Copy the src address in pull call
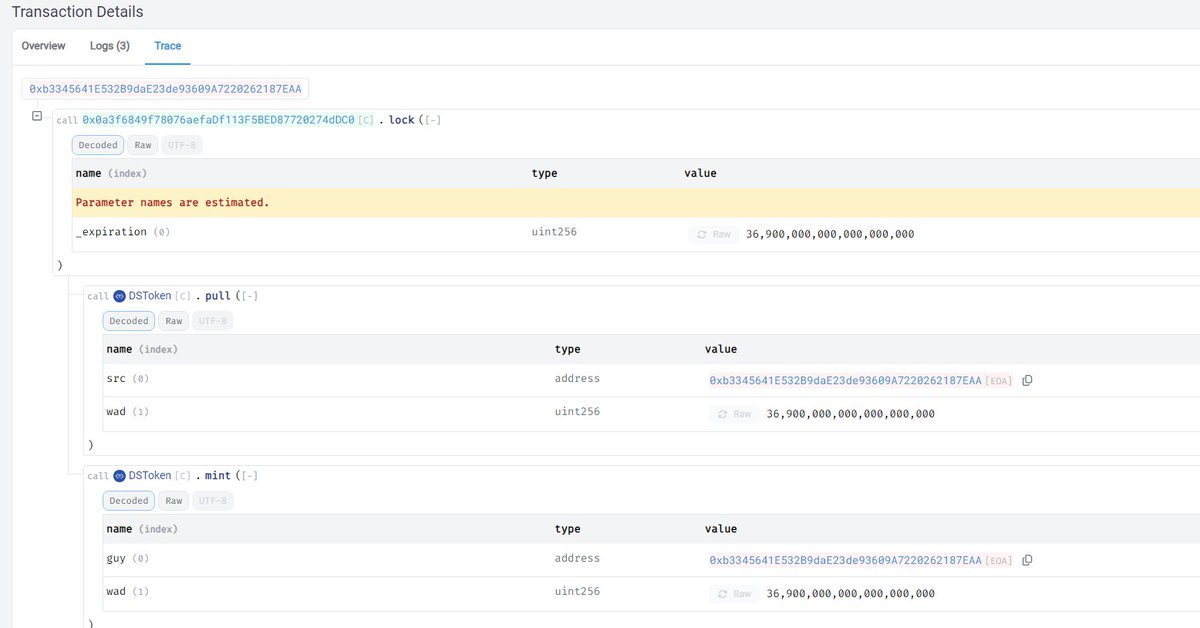 tap(1027, 381)
